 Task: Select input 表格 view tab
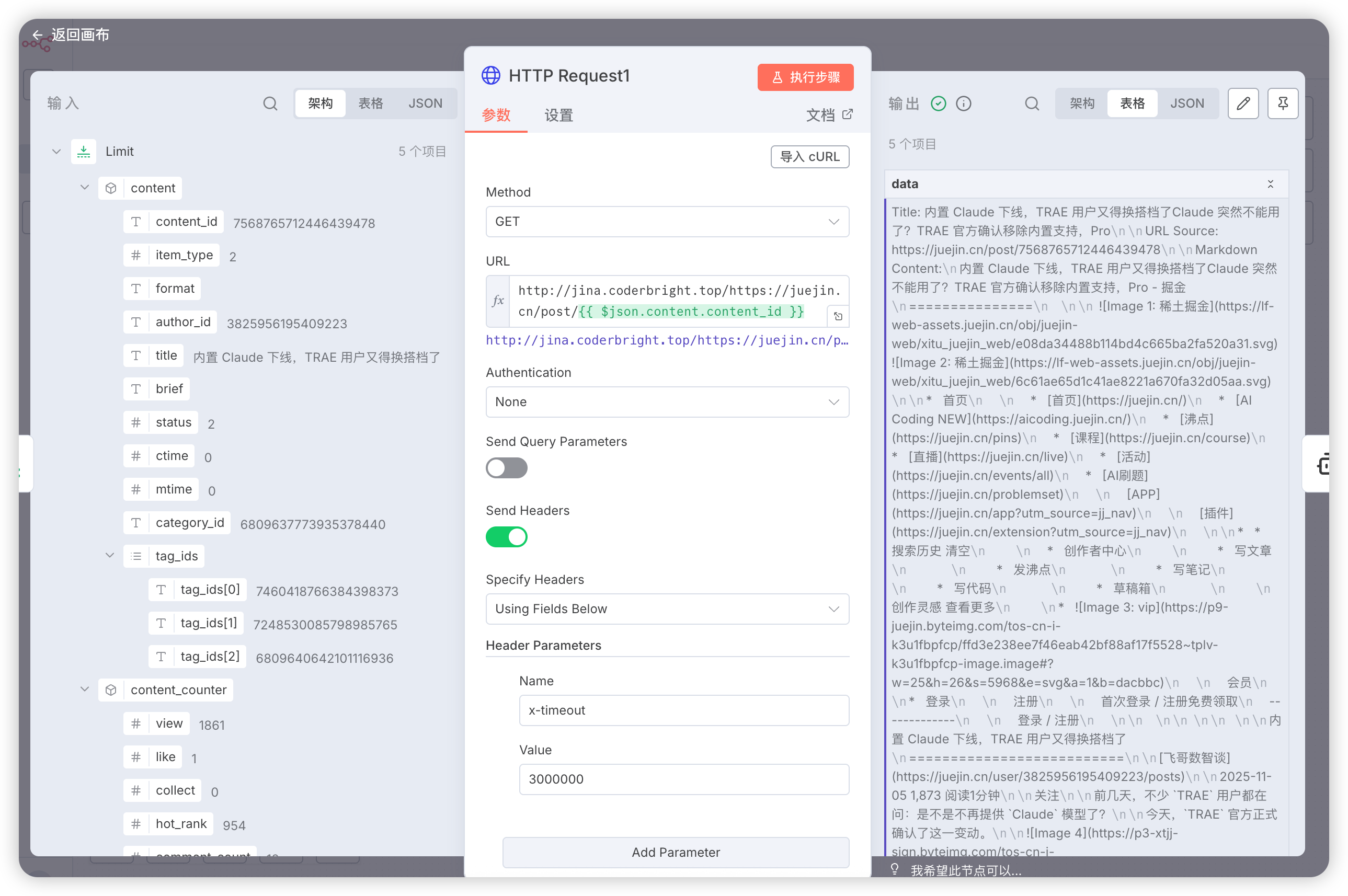[370, 104]
